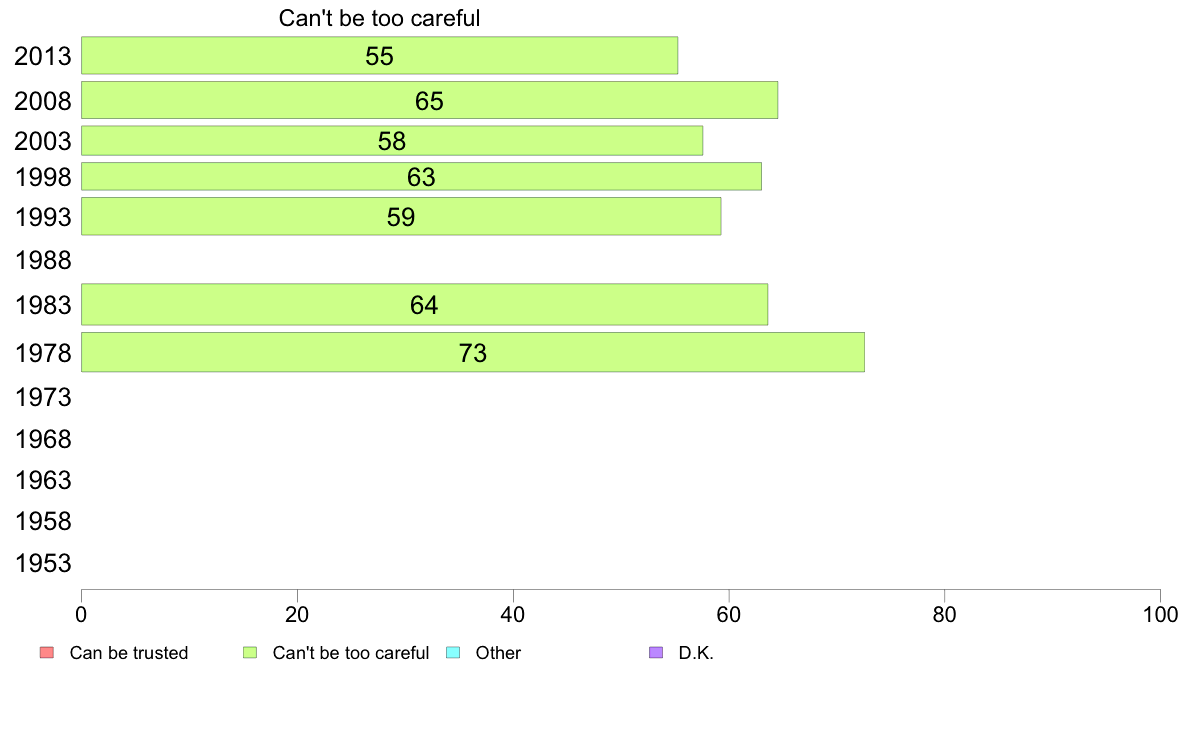1188x736 pixels.
Task: Click the 1968 year axis label
Action: [x=43, y=440]
